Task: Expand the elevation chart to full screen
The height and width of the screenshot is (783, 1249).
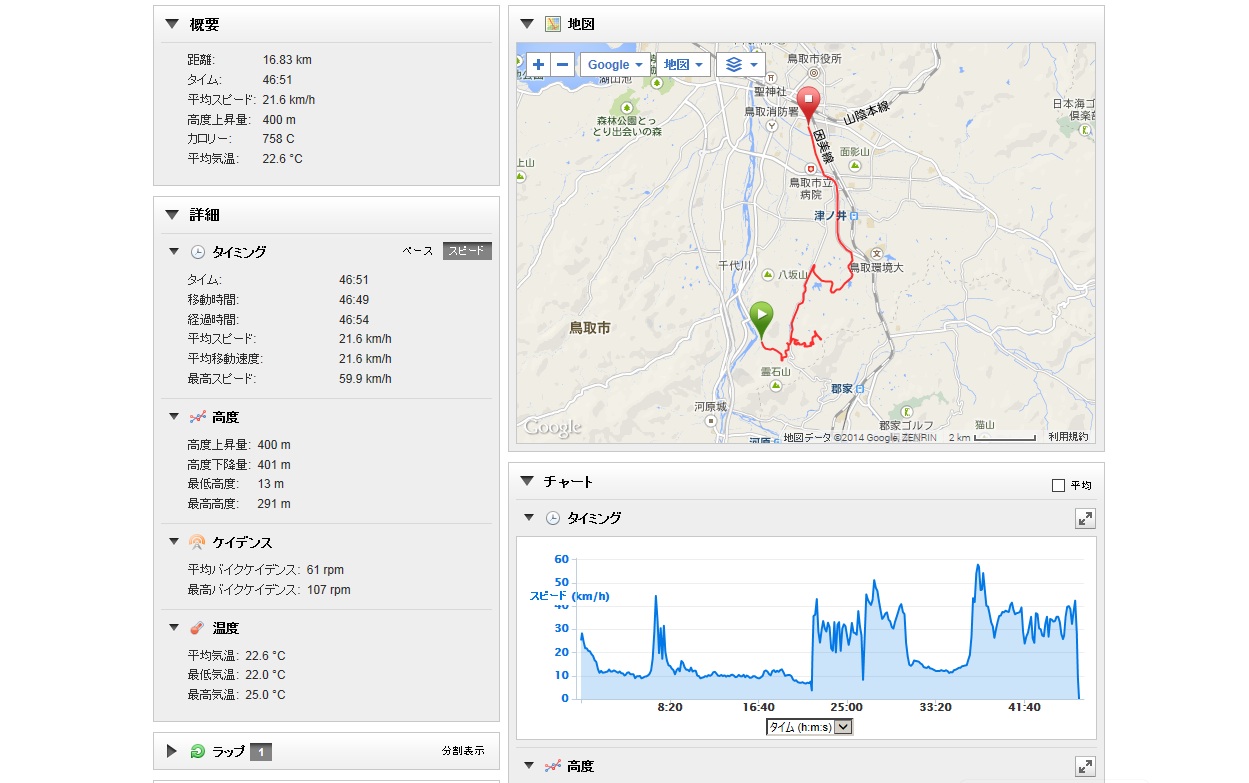Action: (1085, 767)
